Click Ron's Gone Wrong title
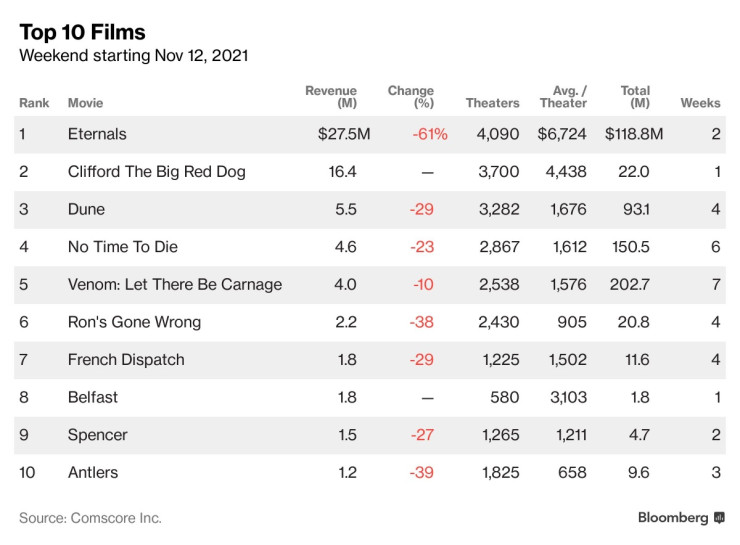This screenshot has height=545, width=740. pos(134,322)
